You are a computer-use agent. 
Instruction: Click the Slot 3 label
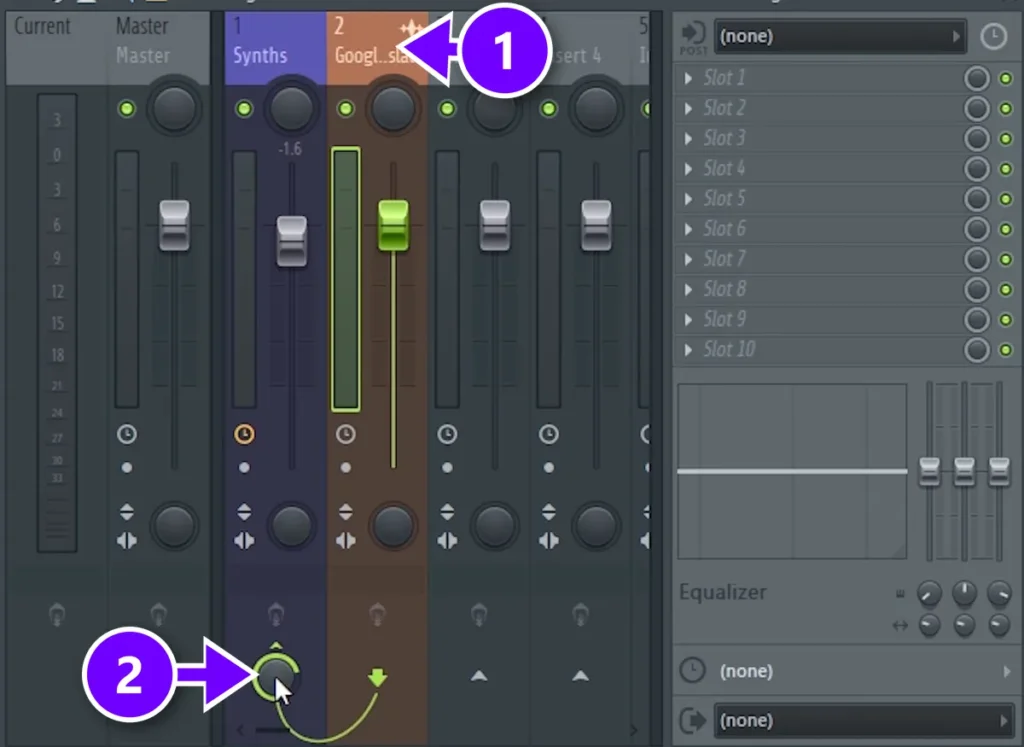(x=724, y=138)
